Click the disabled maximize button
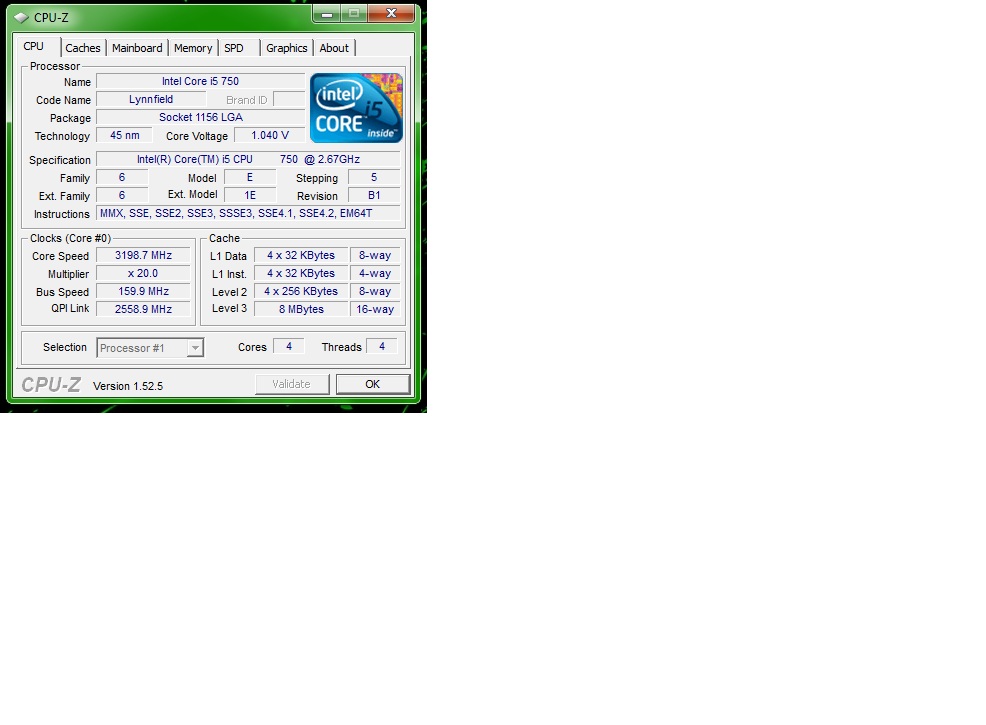This screenshot has width=986, height=725. 354,14
